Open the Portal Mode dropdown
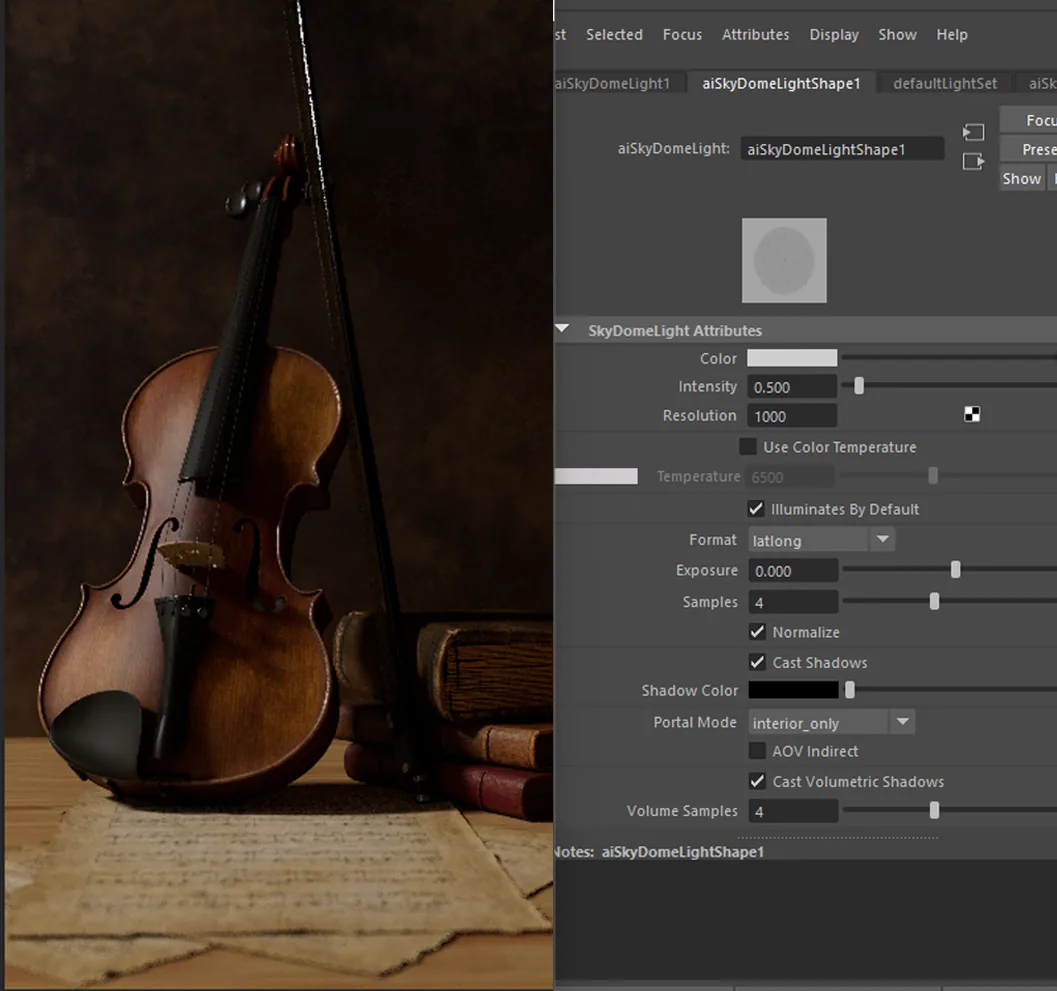1057x991 pixels. (x=830, y=723)
